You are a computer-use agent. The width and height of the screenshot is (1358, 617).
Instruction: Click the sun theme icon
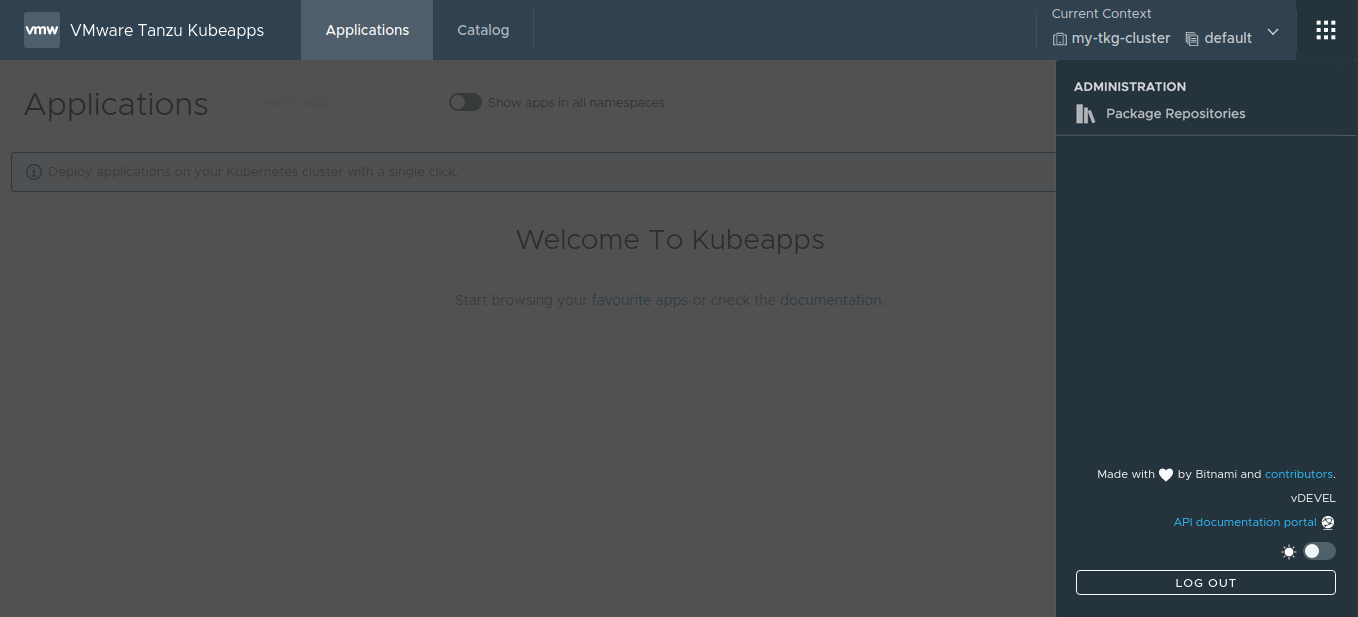(x=1289, y=551)
